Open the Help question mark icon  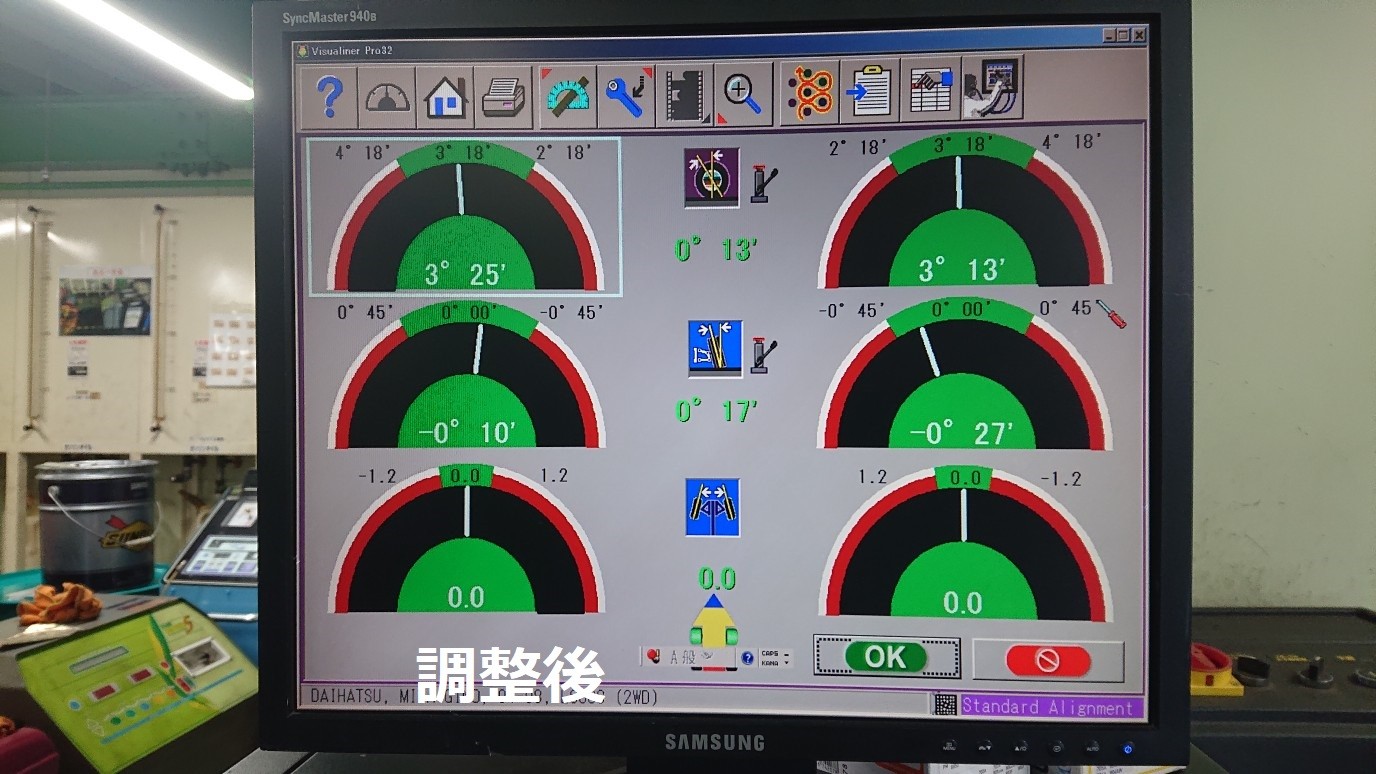329,97
